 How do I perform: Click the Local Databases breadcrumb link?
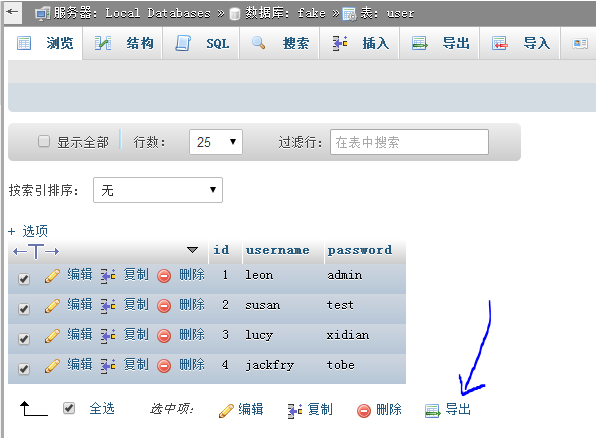[x=158, y=13]
